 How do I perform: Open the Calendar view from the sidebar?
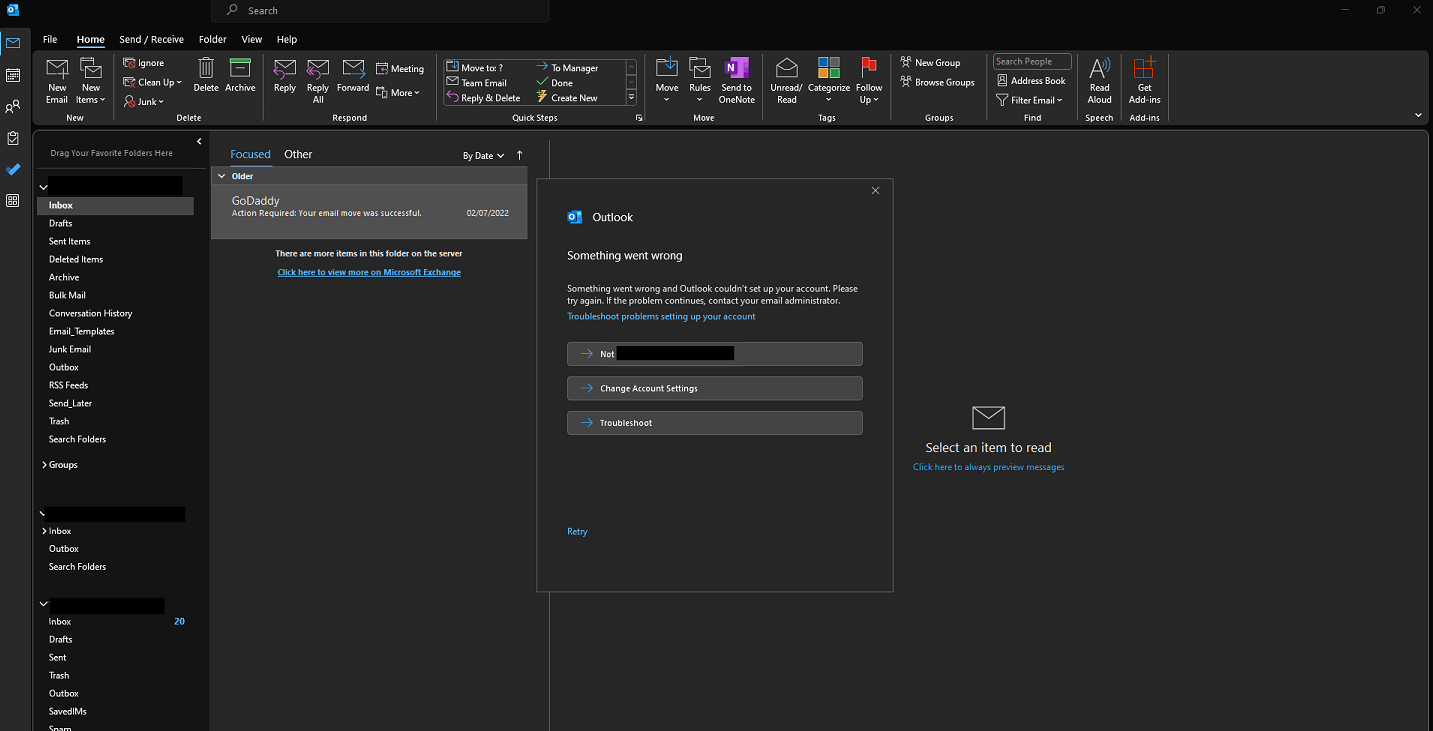pos(13,75)
